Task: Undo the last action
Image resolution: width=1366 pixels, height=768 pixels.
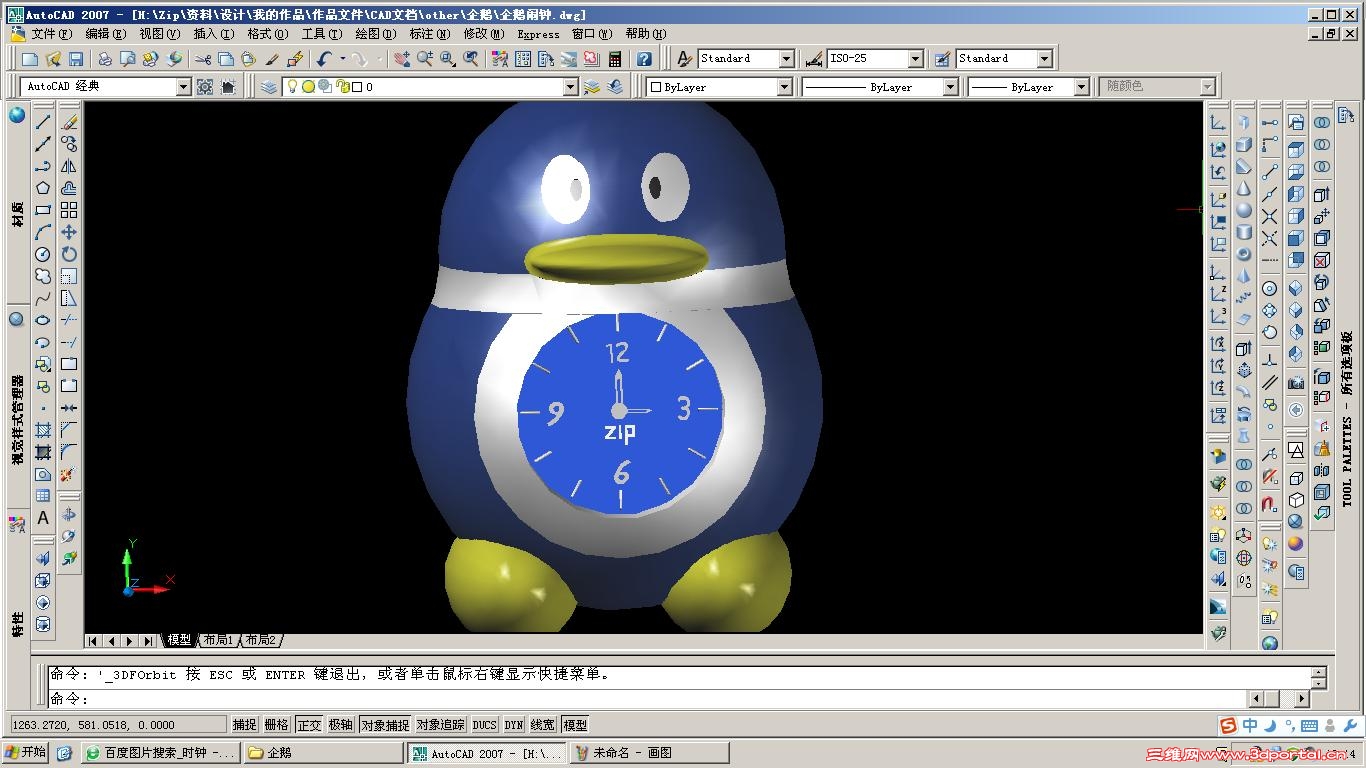Action: coord(324,59)
